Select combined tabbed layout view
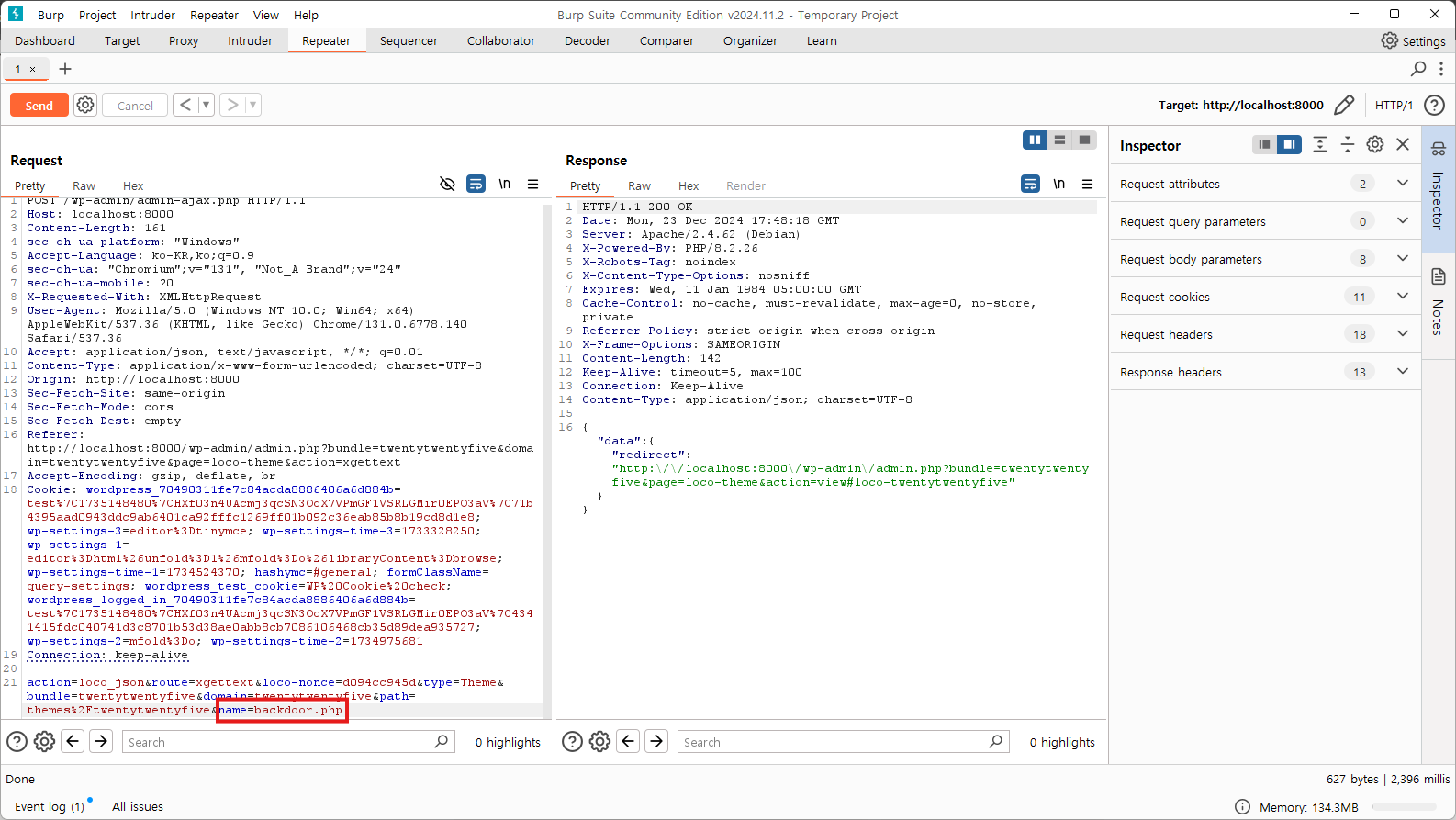The height and width of the screenshot is (820, 1456). tap(1084, 140)
